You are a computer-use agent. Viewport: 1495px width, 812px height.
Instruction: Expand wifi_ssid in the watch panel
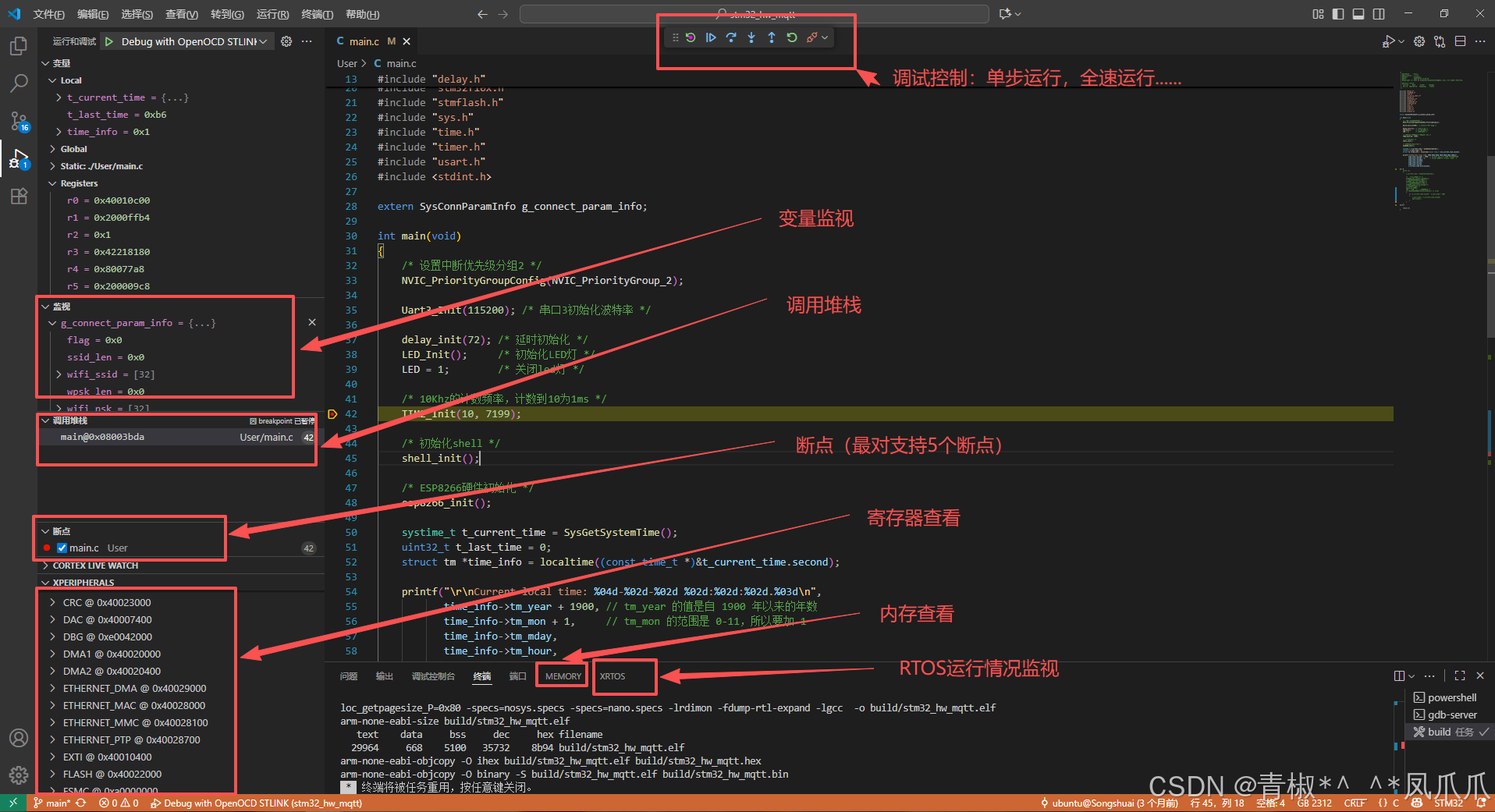(59, 374)
